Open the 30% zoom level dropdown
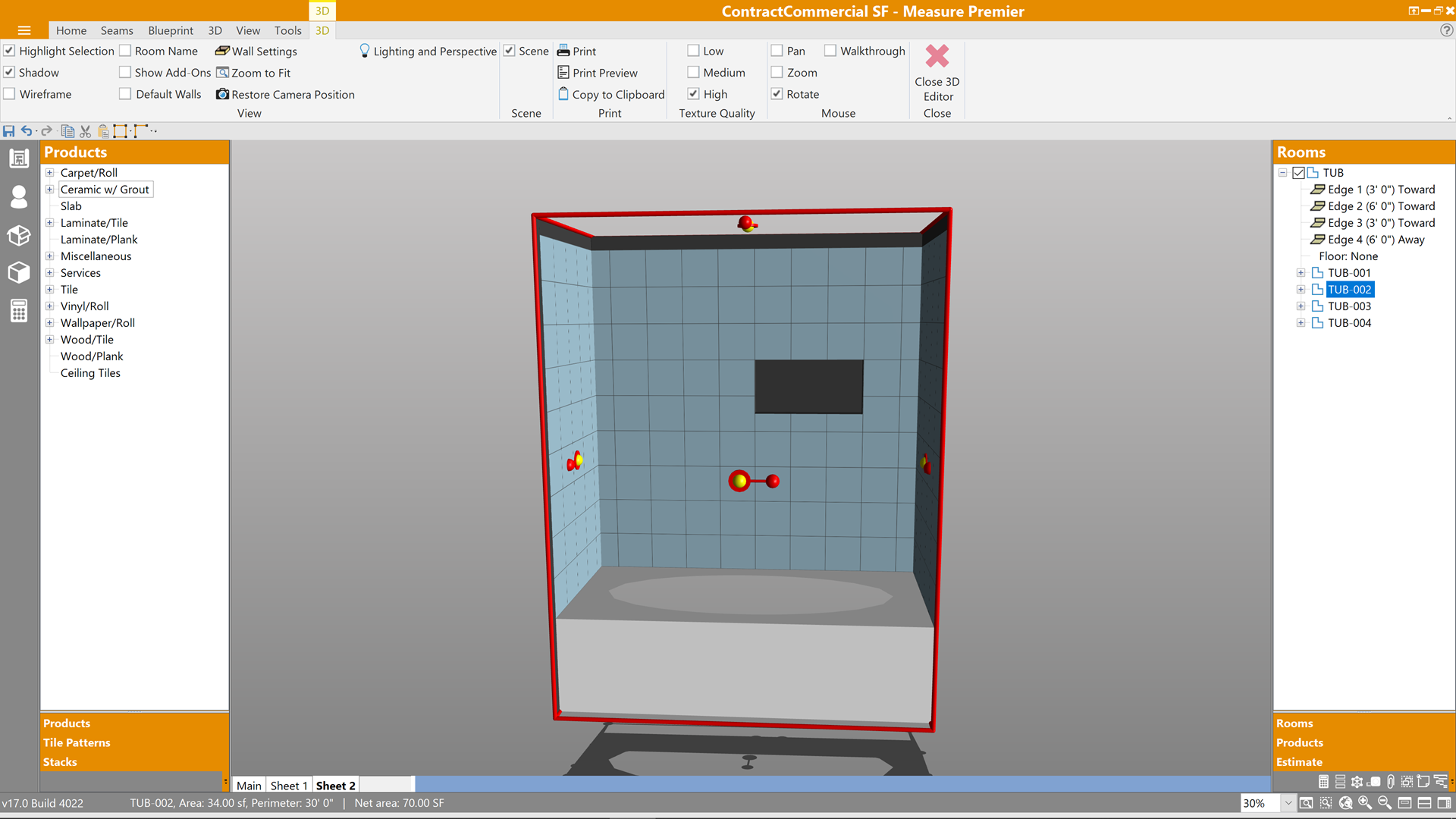This screenshot has width=1456, height=819. click(1288, 803)
